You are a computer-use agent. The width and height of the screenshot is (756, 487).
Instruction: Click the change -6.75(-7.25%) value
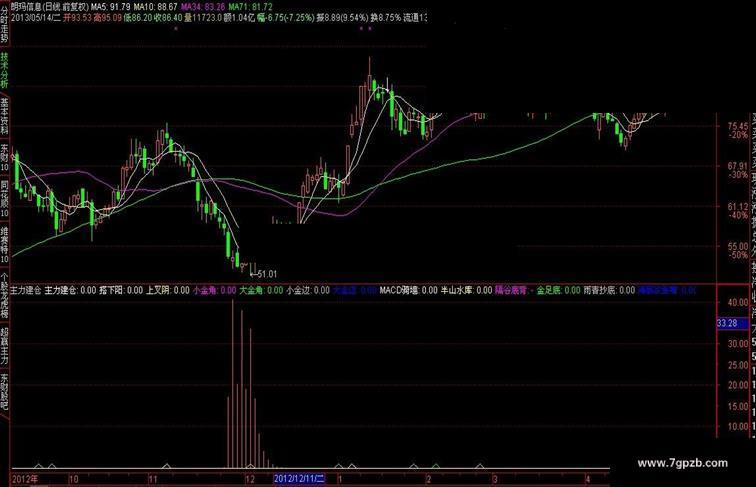point(290,18)
